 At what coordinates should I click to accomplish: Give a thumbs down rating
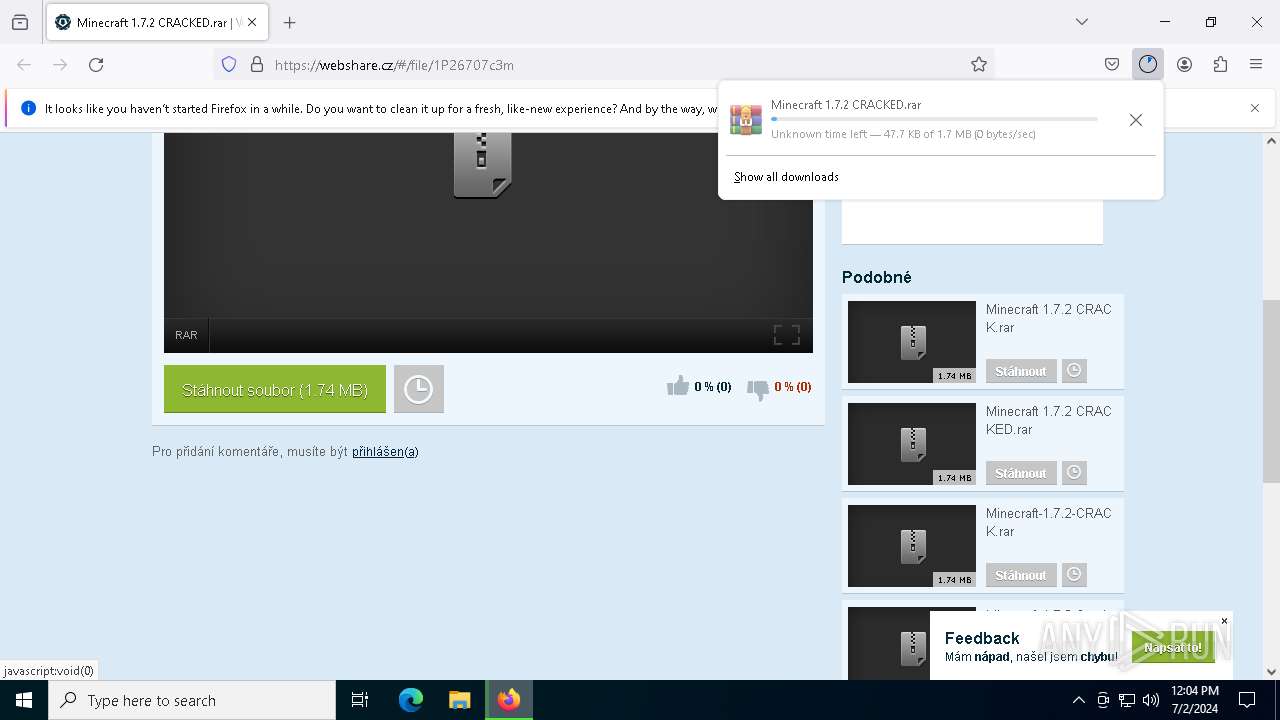click(x=758, y=388)
